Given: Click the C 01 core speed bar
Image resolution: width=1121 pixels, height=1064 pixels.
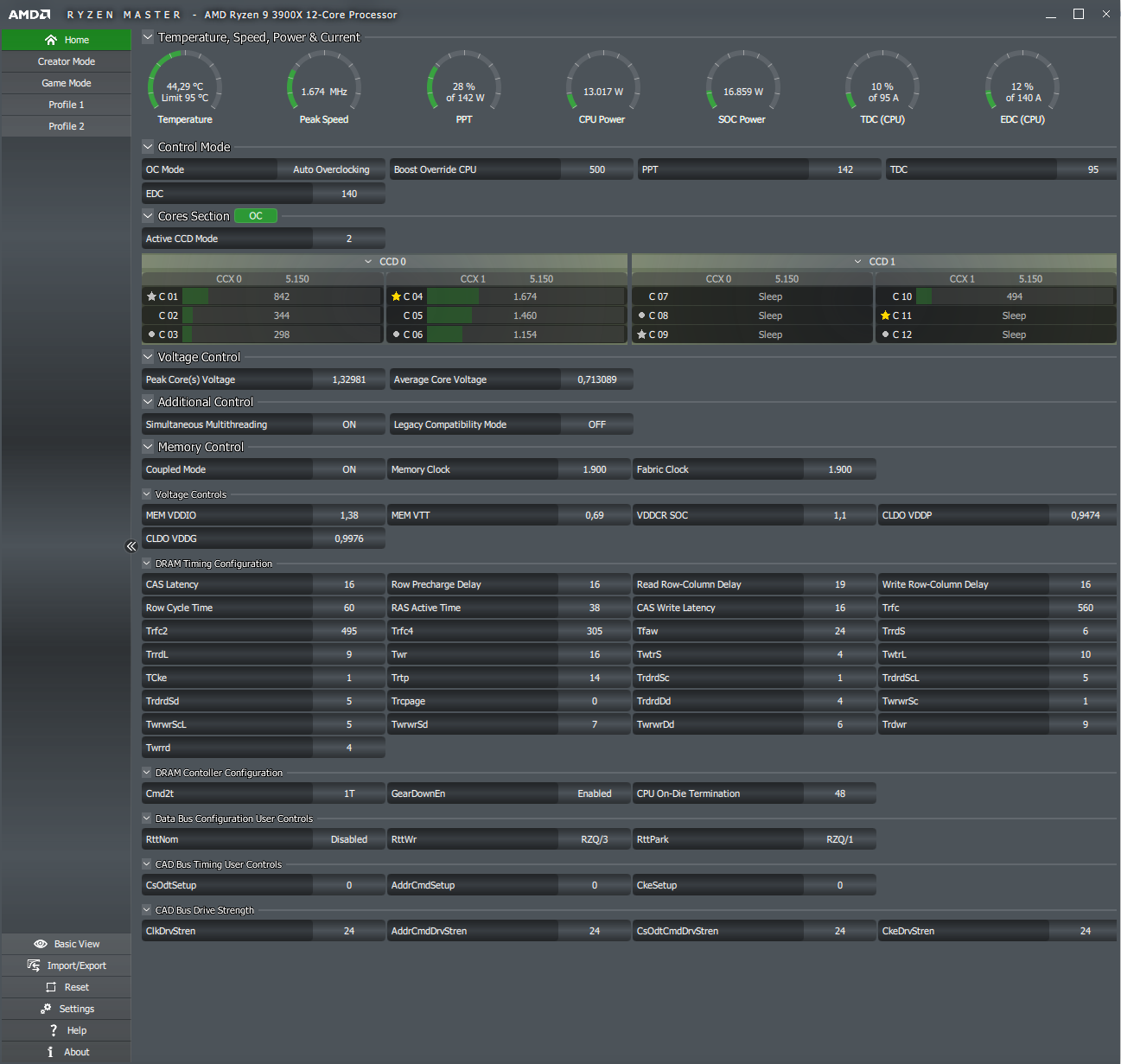Looking at the screenshot, I should (282, 296).
